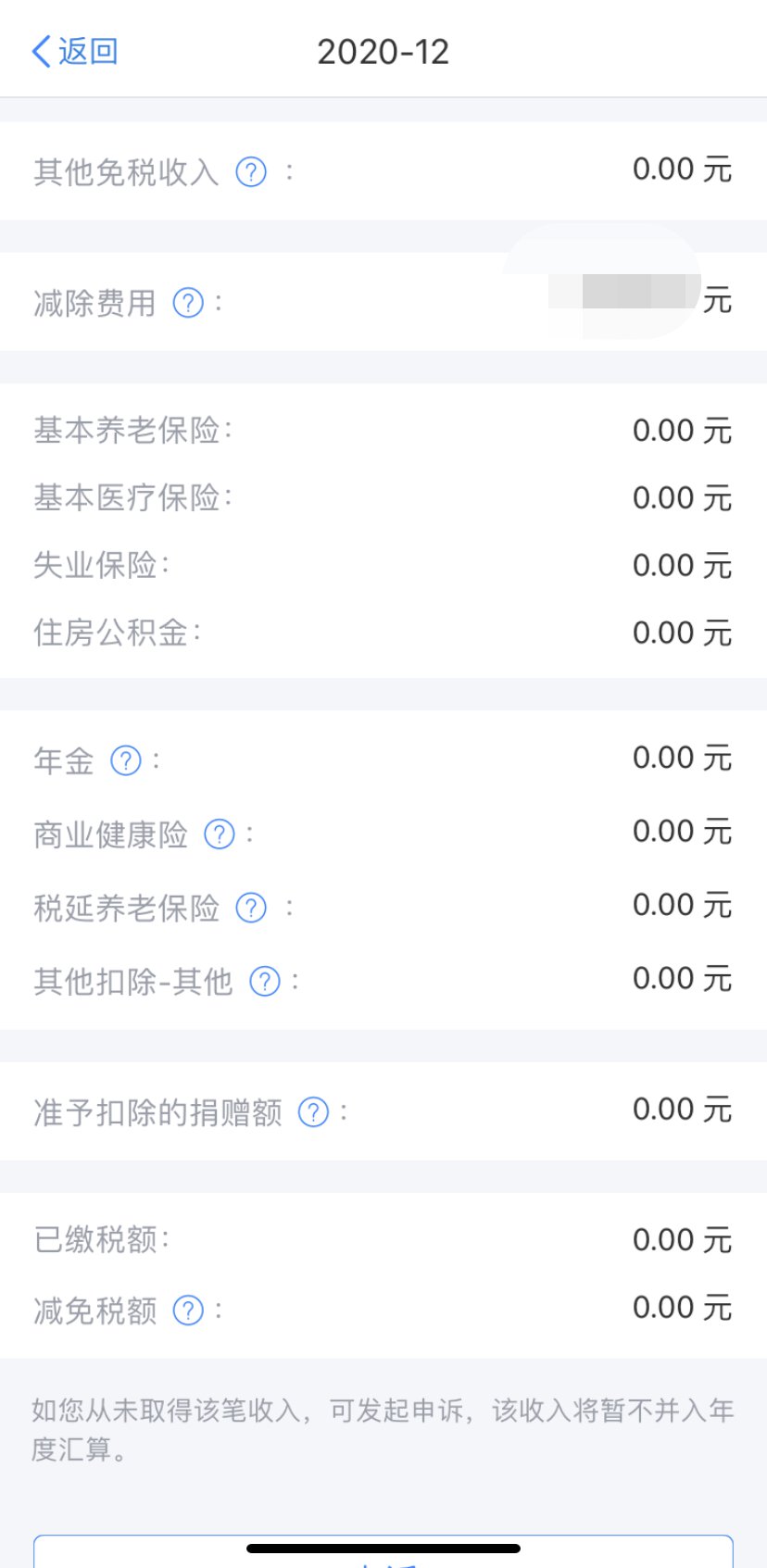Tap help icon beside 税延养老保险

pos(251,909)
